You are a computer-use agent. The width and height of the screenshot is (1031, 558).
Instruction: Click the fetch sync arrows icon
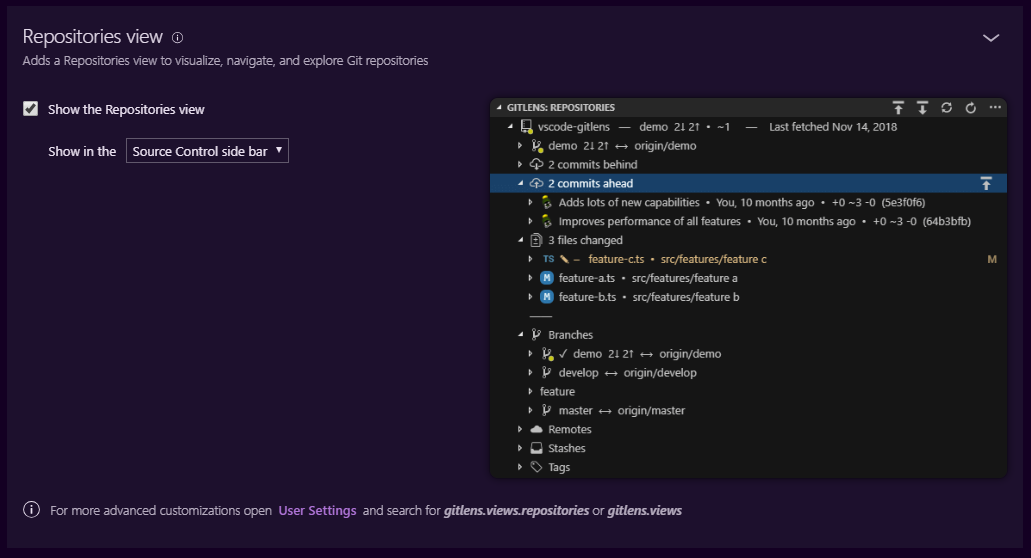pyautogui.click(x=946, y=107)
